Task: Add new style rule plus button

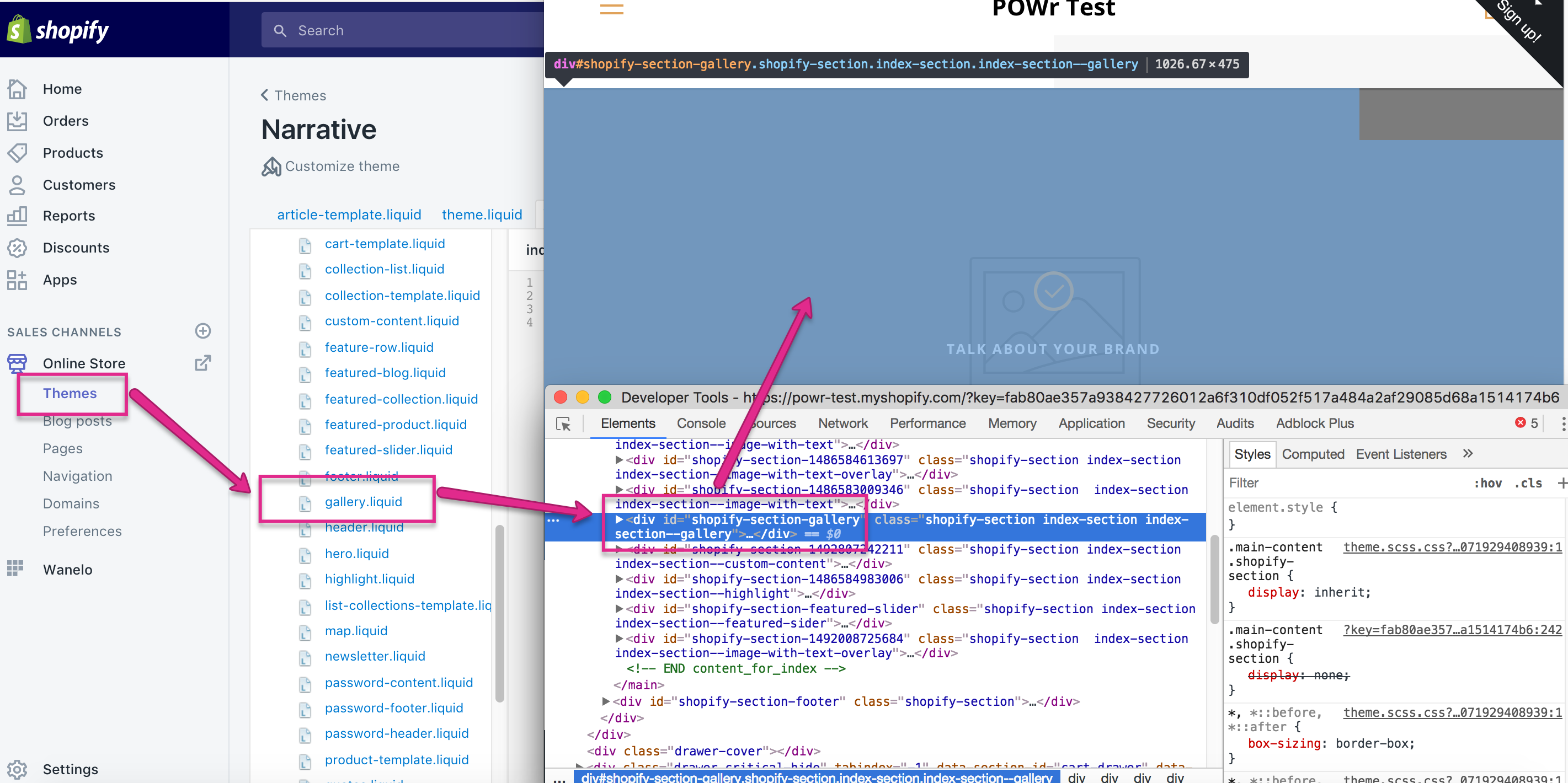Action: point(1561,483)
